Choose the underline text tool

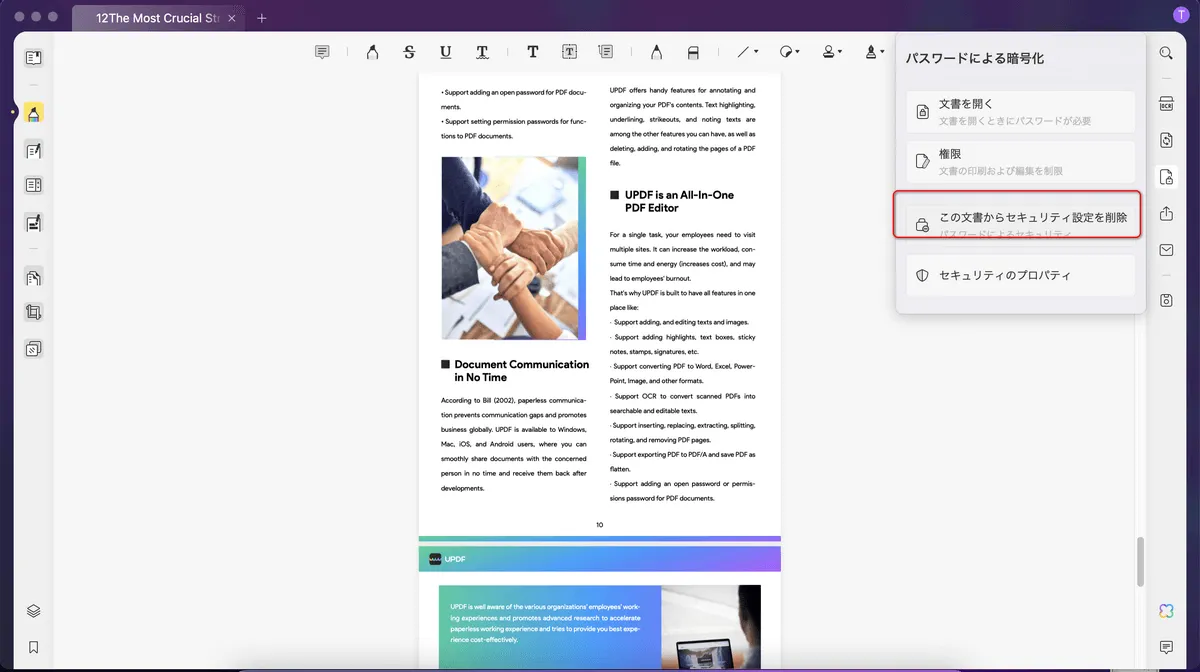pyautogui.click(x=445, y=52)
